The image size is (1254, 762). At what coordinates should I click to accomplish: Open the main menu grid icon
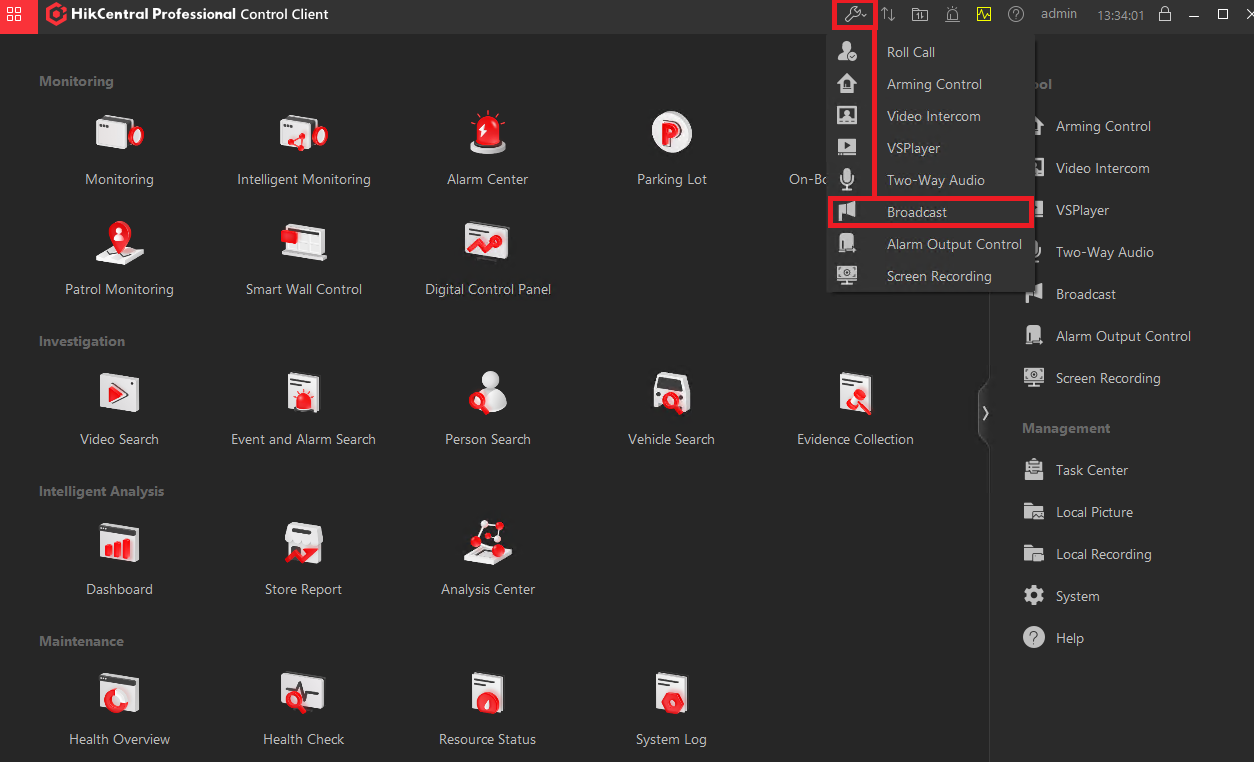click(14, 15)
